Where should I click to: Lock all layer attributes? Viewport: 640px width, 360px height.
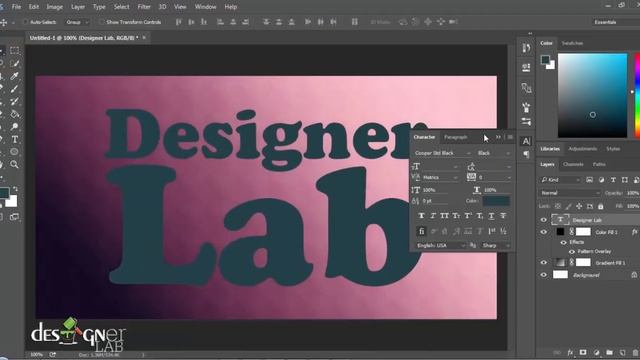click(600, 207)
